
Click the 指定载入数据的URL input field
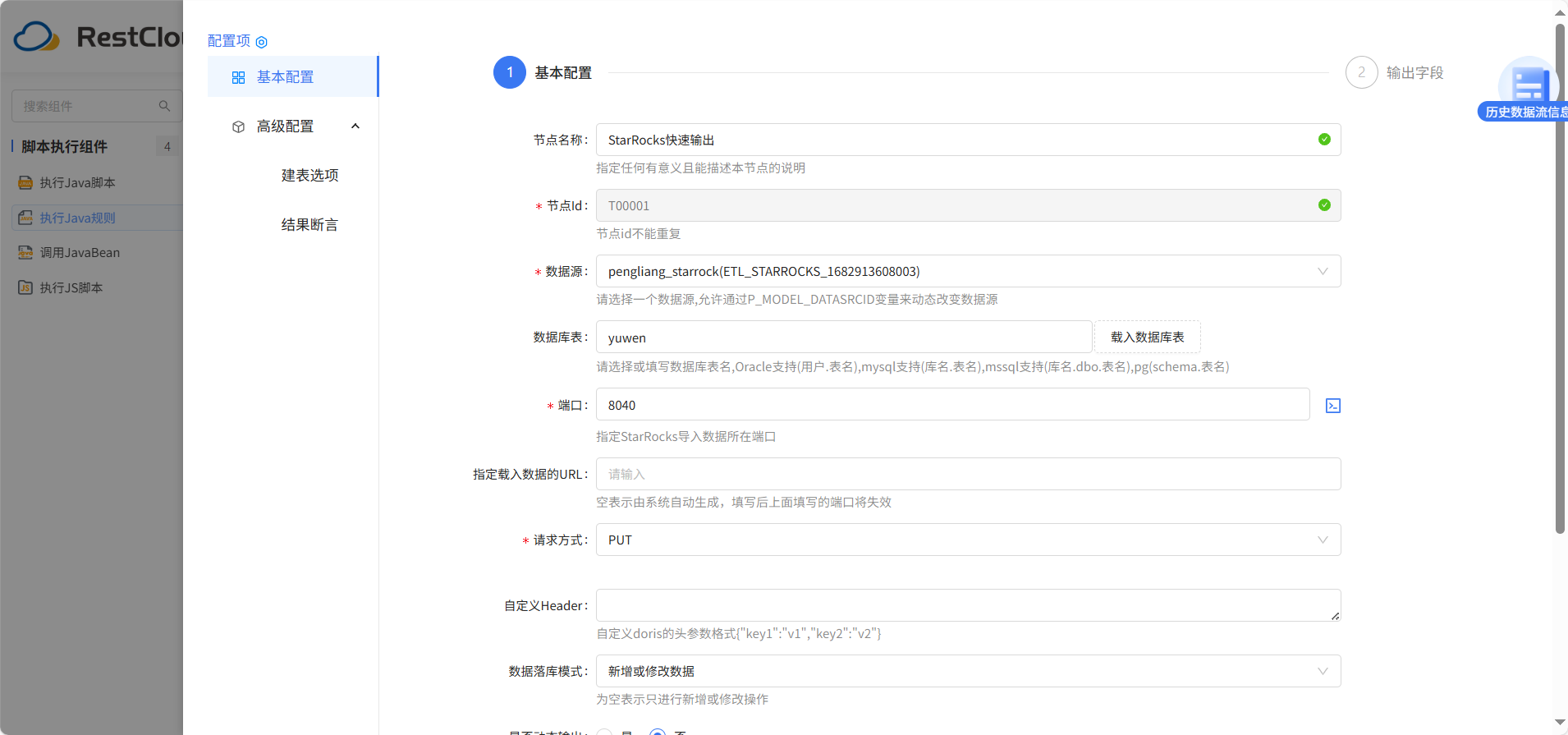(967, 475)
